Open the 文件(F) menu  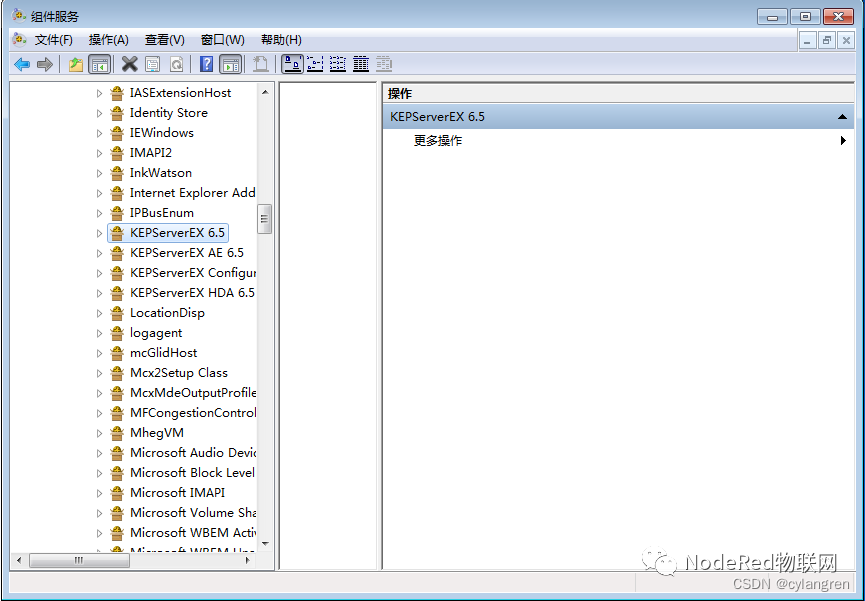54,40
